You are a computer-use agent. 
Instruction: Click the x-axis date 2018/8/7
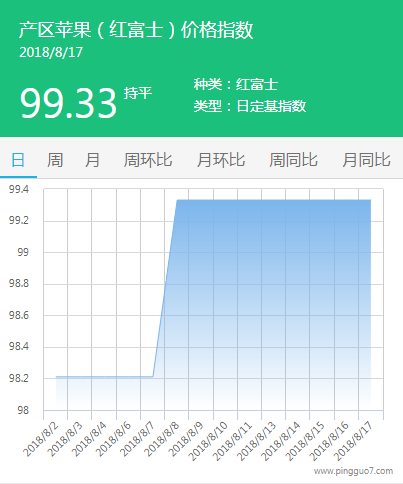(x=137, y=439)
